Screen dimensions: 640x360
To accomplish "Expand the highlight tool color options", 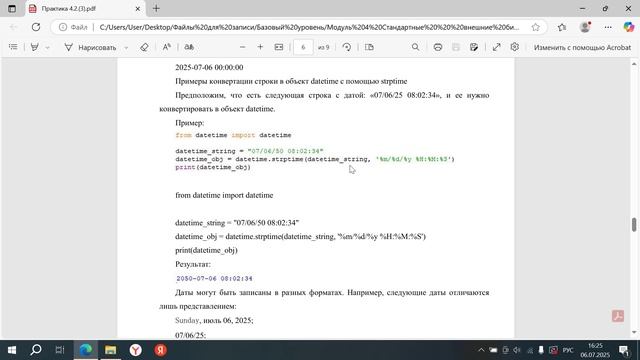I will [47, 48].
